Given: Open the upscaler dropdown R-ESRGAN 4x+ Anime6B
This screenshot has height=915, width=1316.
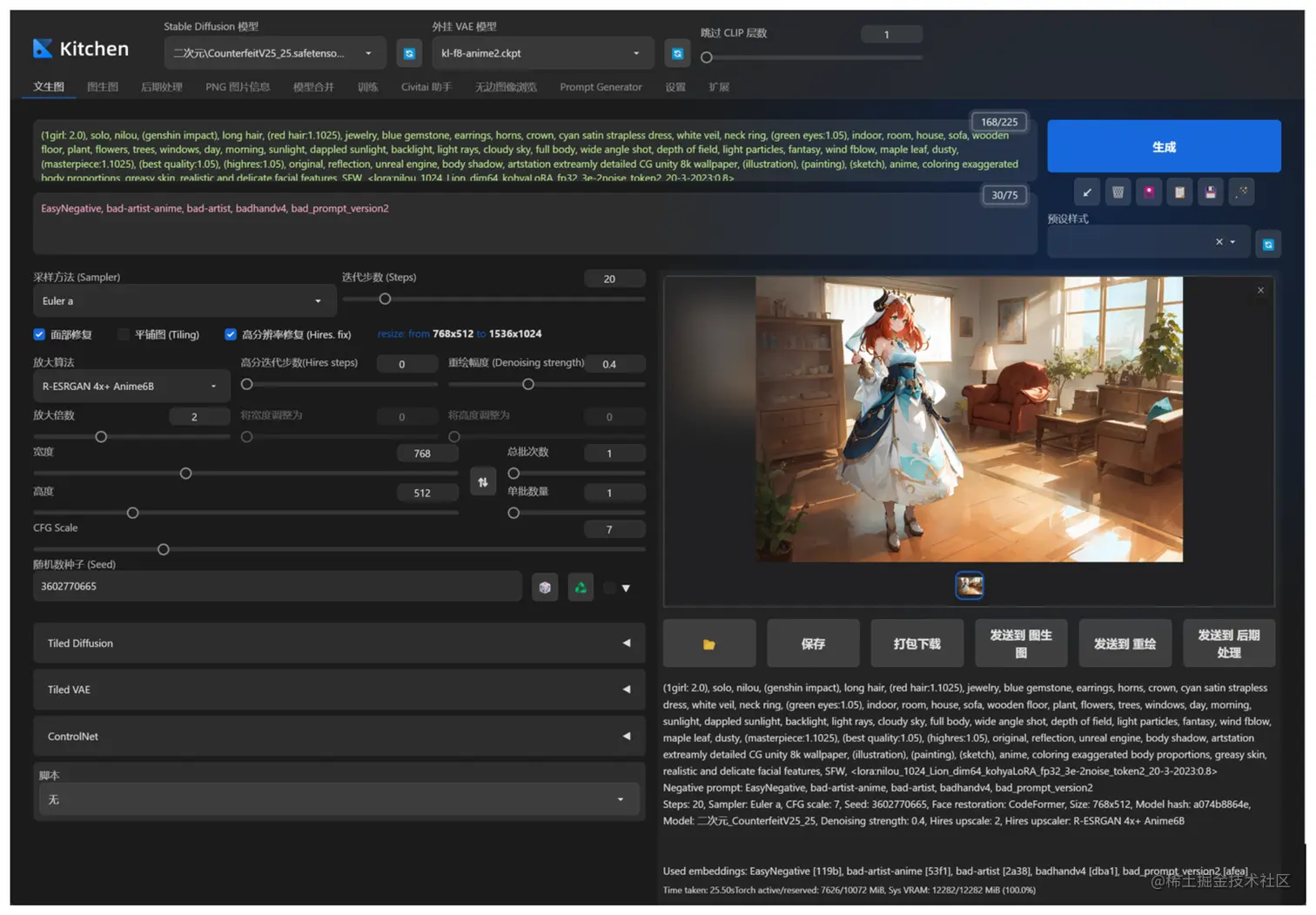Looking at the screenshot, I should (x=131, y=387).
